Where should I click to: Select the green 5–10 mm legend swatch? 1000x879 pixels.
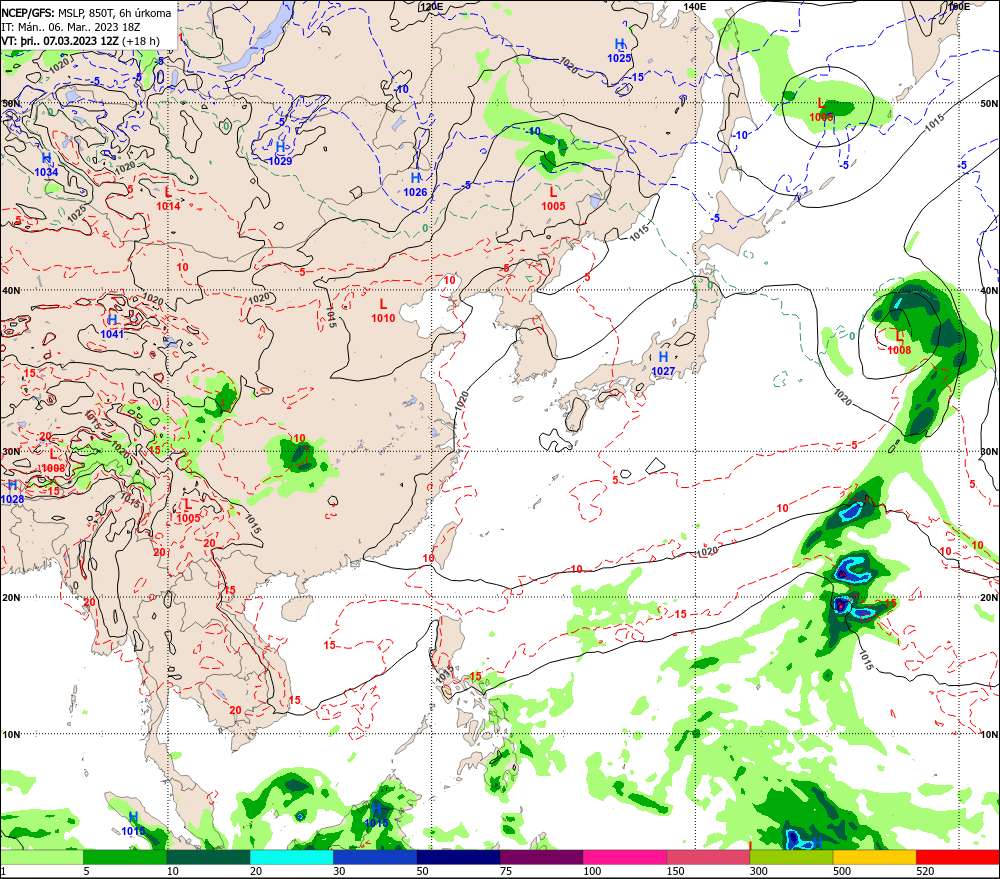pos(125,857)
